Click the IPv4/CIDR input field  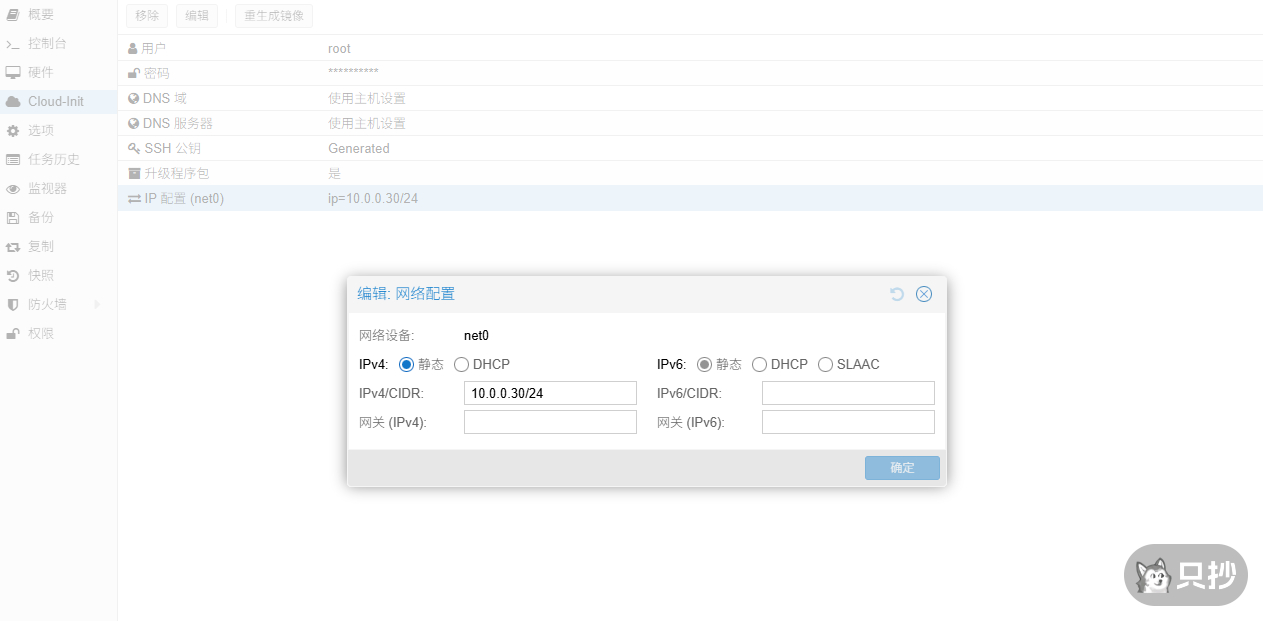tap(550, 393)
